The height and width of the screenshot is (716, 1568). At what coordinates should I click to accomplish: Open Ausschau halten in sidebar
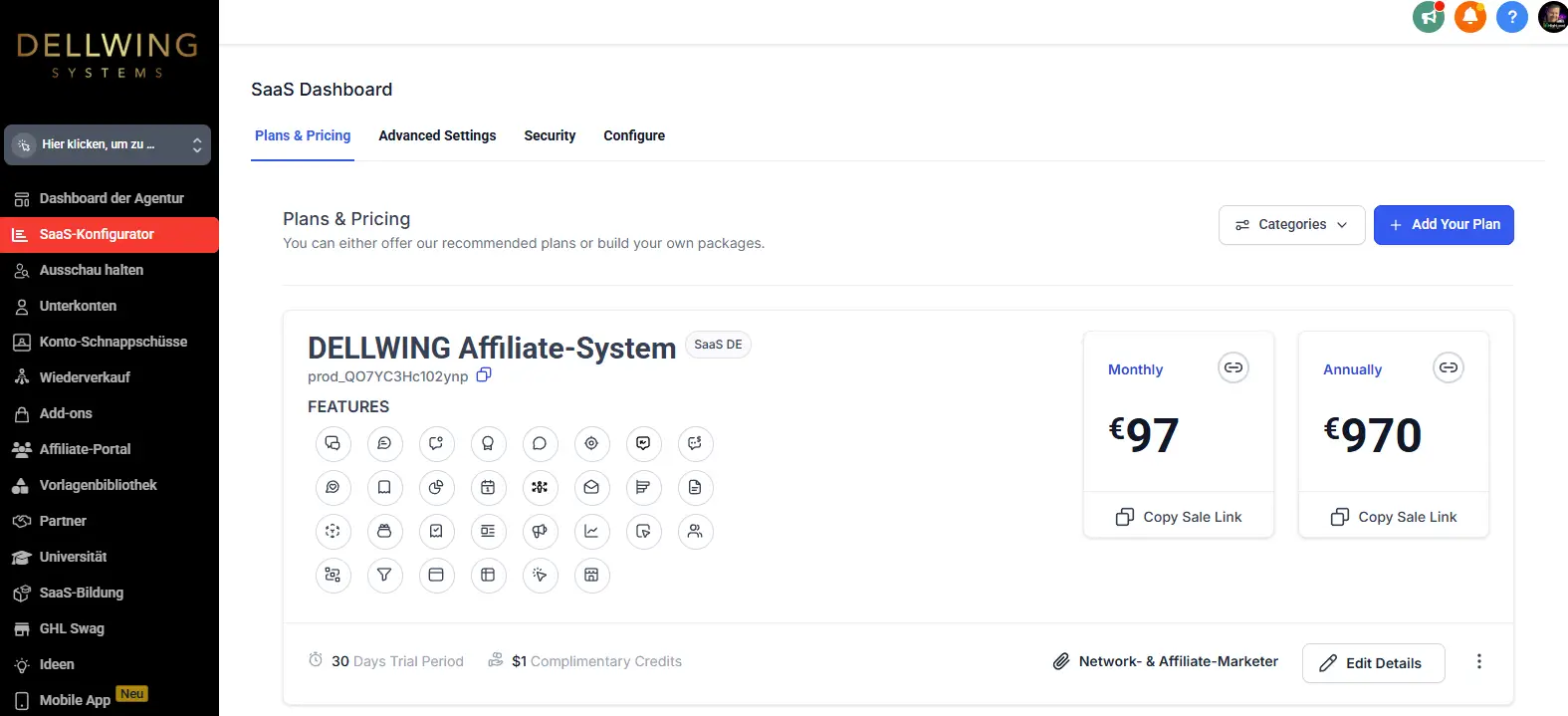110,270
